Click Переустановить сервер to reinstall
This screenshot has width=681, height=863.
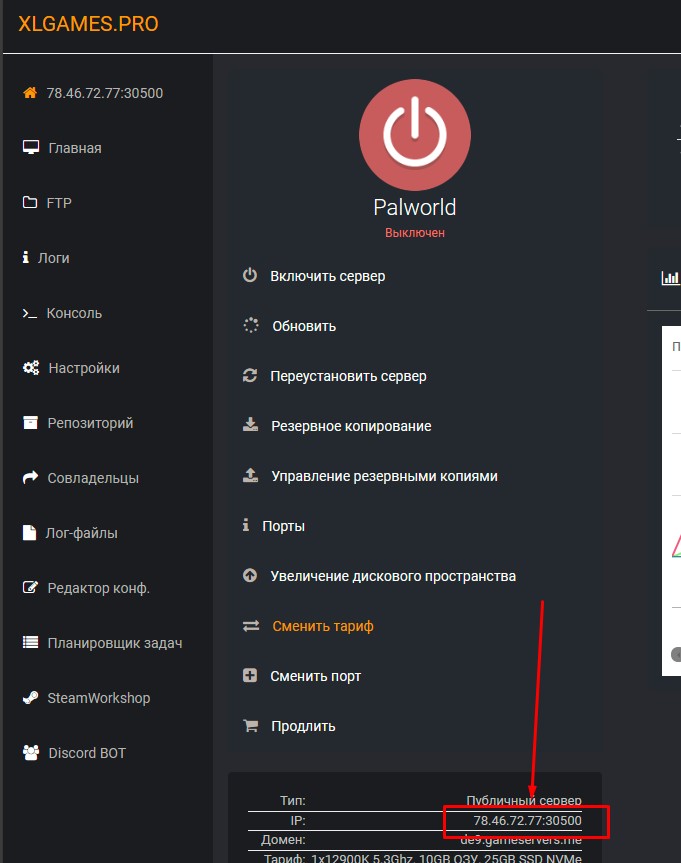click(350, 375)
